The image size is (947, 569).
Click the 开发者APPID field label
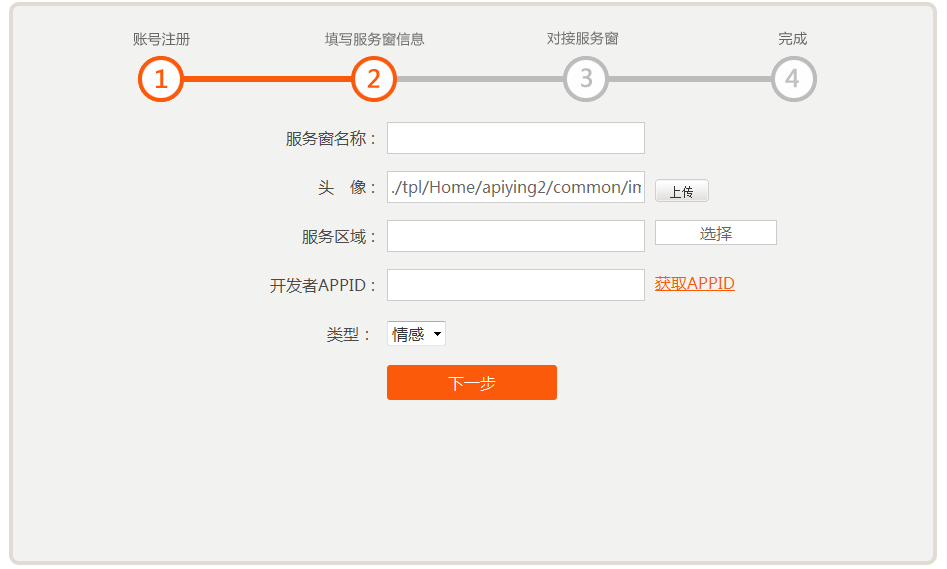tap(322, 286)
